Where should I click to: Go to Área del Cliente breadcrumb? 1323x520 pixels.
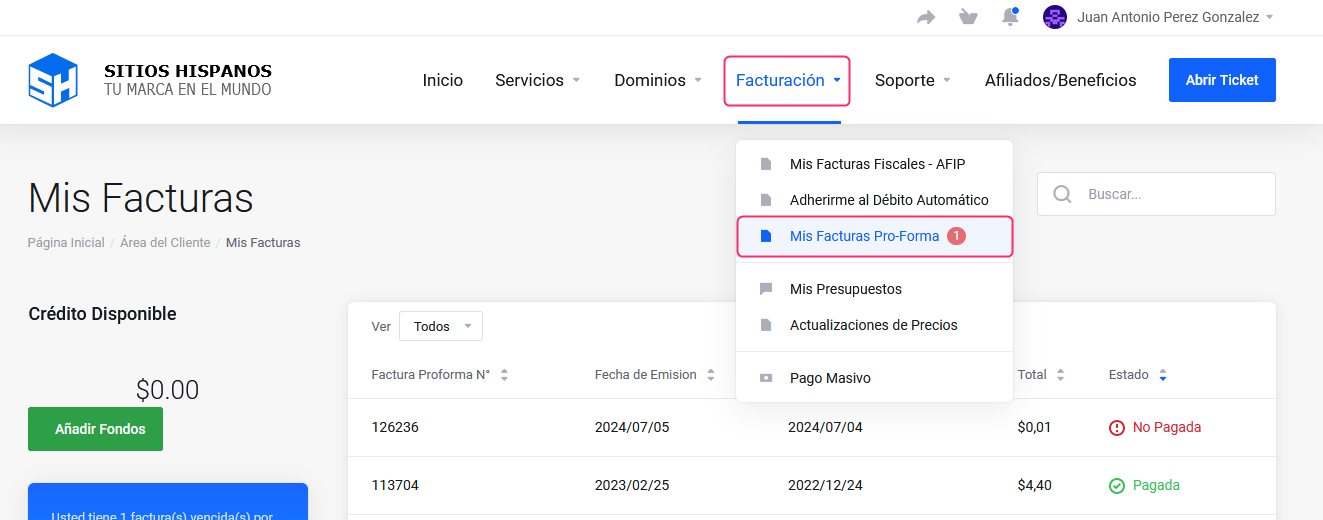pyautogui.click(x=165, y=243)
